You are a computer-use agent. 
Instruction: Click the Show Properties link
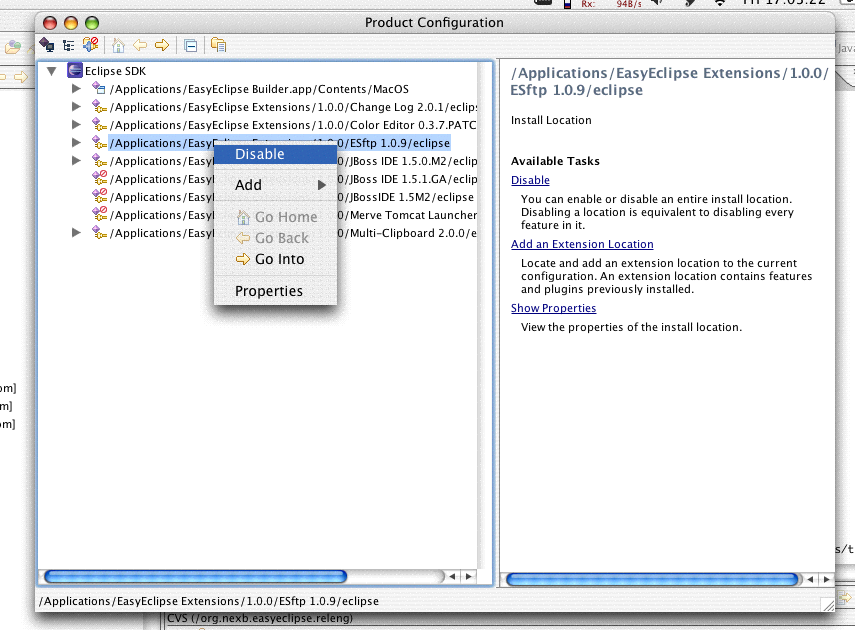pyautogui.click(x=553, y=308)
